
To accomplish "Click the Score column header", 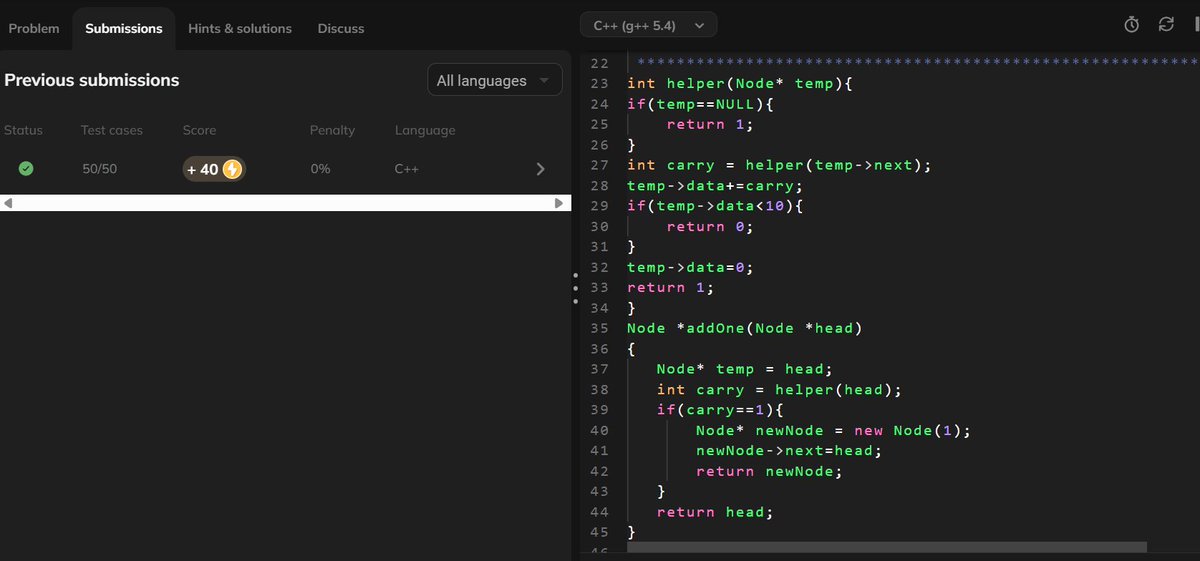I will tap(199, 130).
